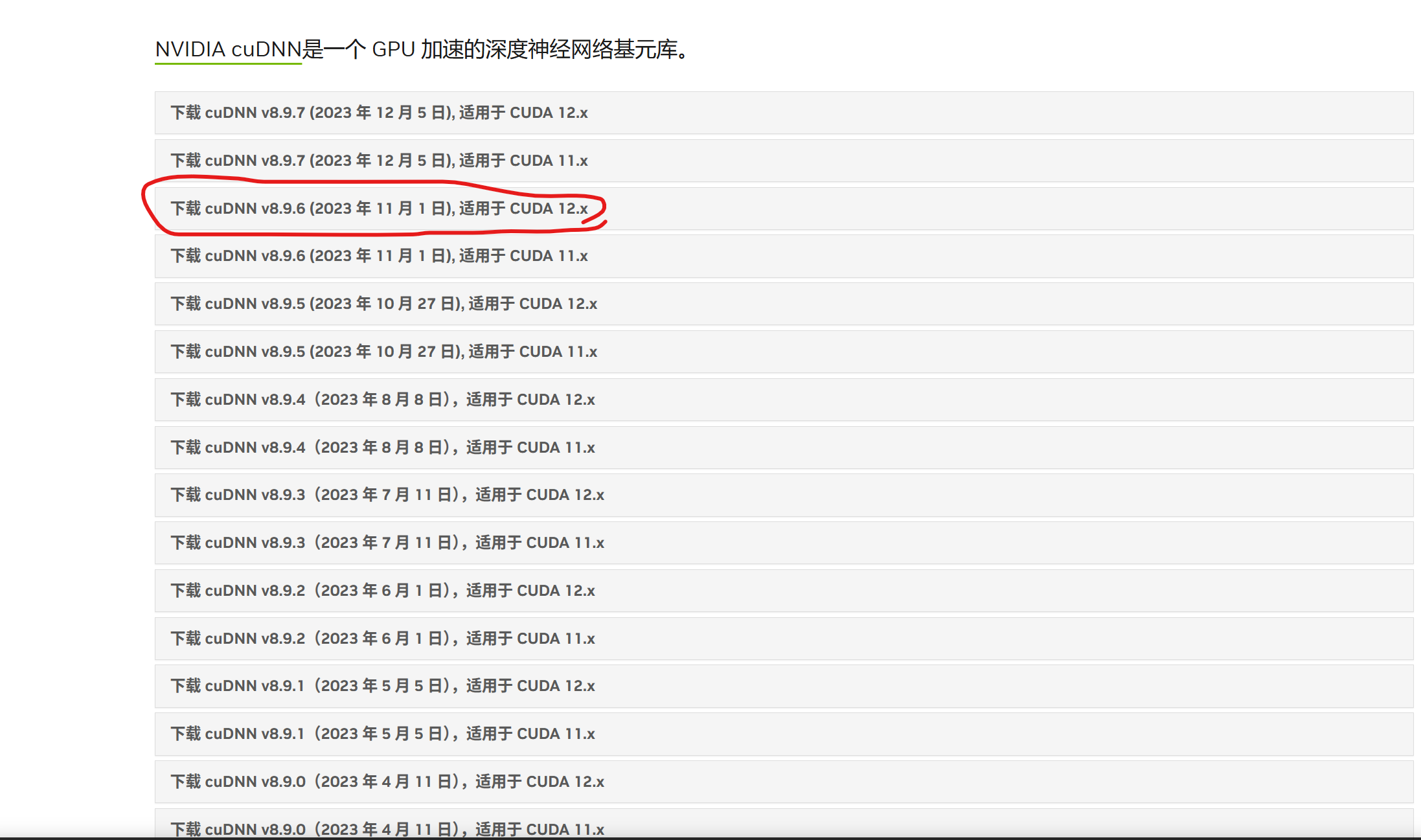This screenshot has height=840, width=1421.
Task: Open cuDNN v8.9.5 CUDA 11.x downloads
Action: point(383,352)
